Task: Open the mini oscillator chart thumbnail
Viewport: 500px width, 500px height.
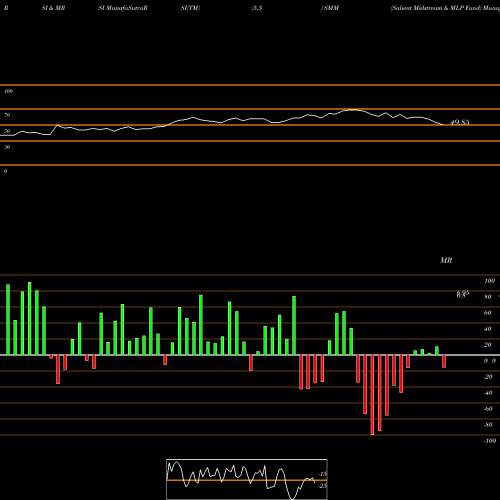Action: pos(247,479)
